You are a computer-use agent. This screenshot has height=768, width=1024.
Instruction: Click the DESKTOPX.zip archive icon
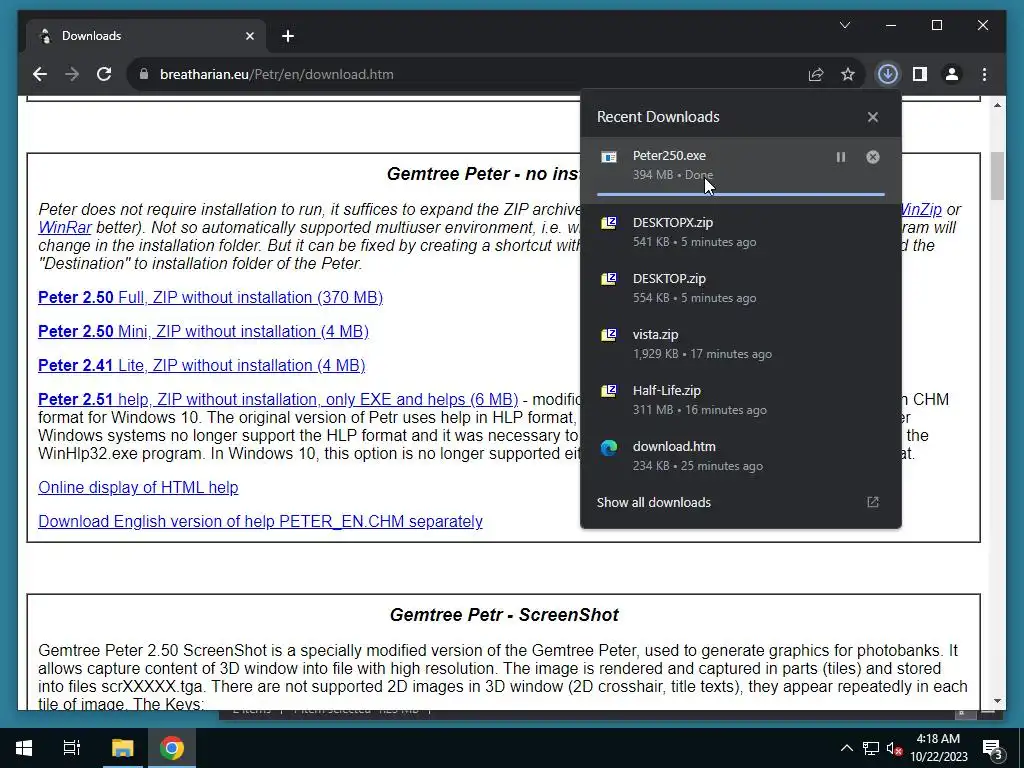(x=609, y=223)
